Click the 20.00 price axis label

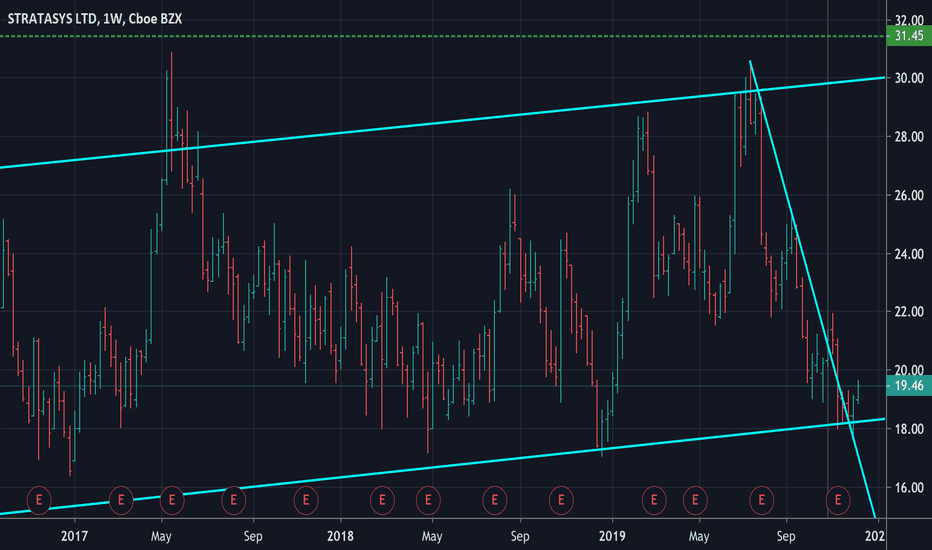909,370
